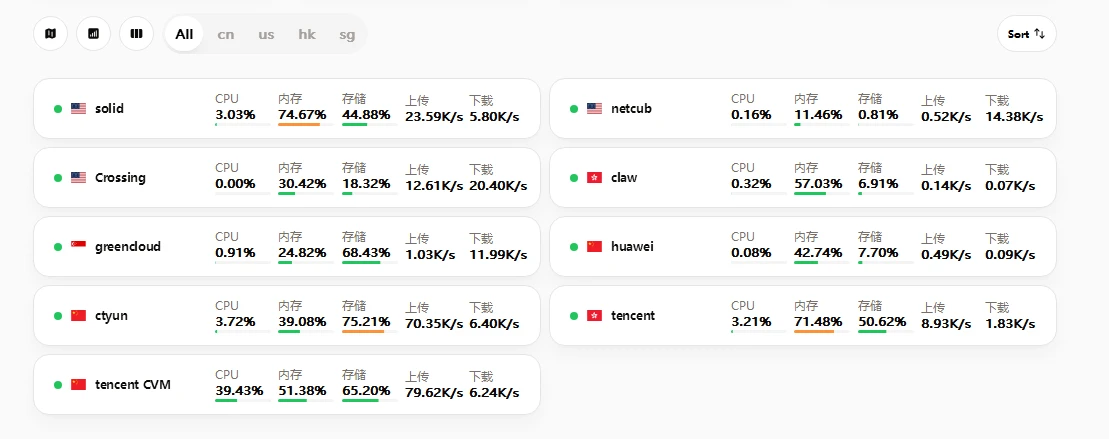Click the chart statistics icon button
The width and height of the screenshot is (1109, 439).
tap(93, 34)
